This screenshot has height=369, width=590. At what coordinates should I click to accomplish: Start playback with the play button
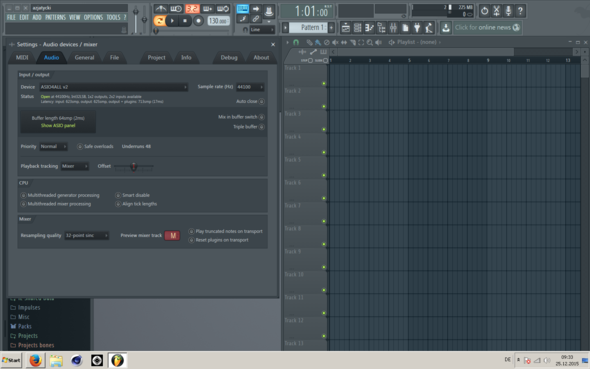click(172, 21)
